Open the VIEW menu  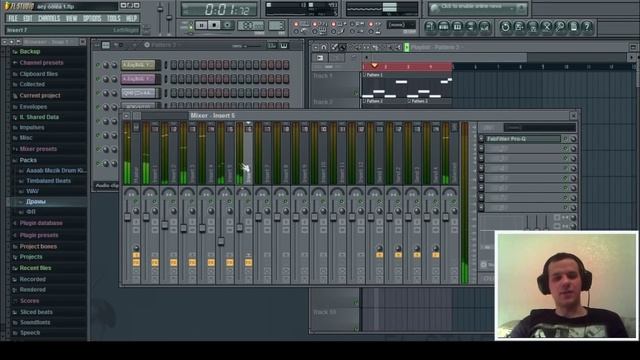[71, 18]
